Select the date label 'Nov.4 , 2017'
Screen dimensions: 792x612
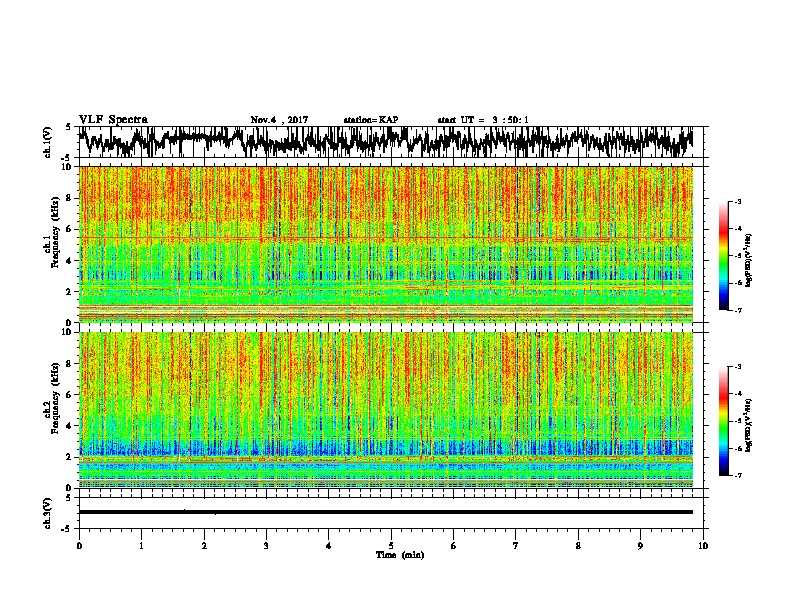[279, 120]
